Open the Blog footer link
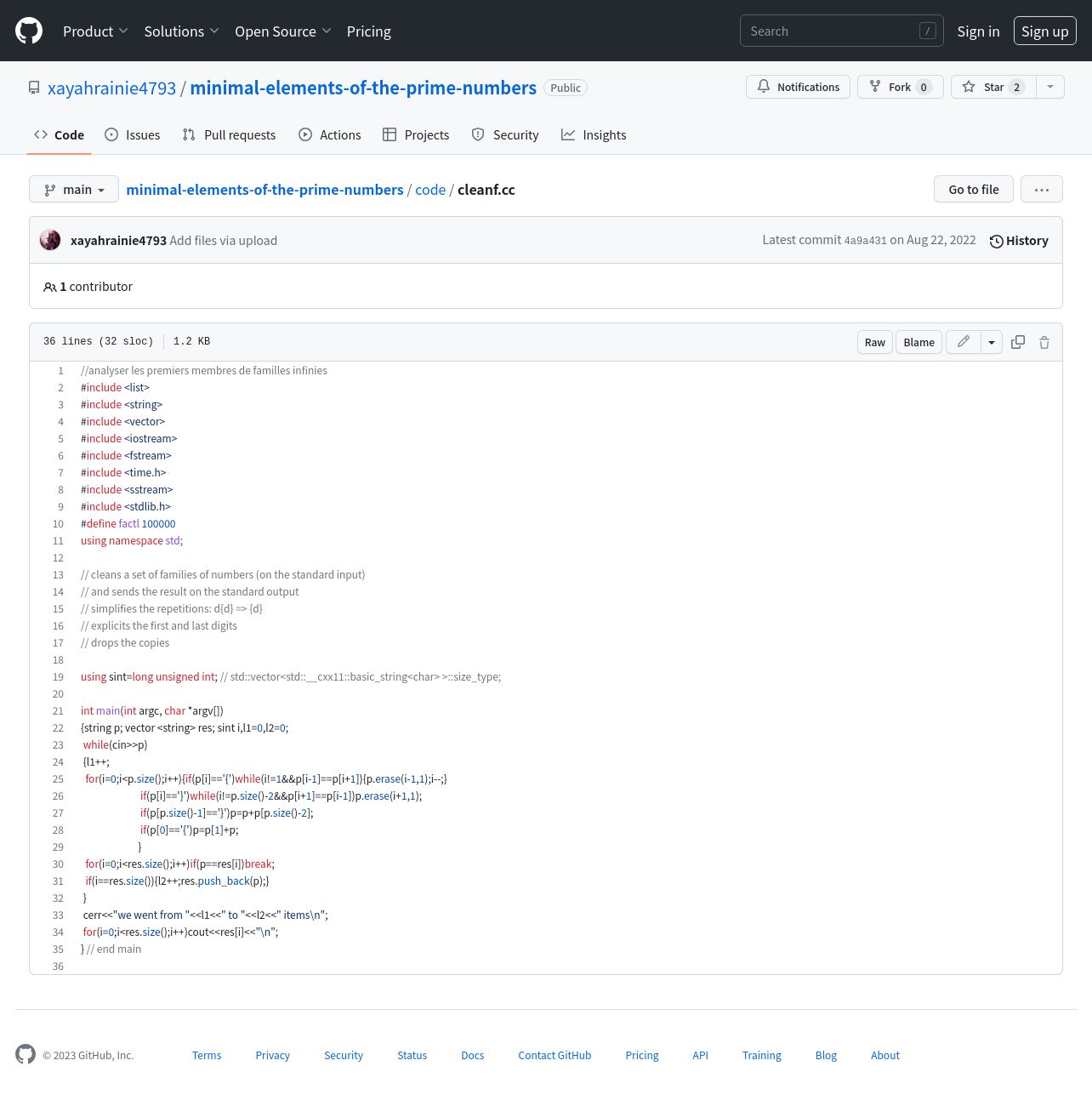 point(827,1055)
